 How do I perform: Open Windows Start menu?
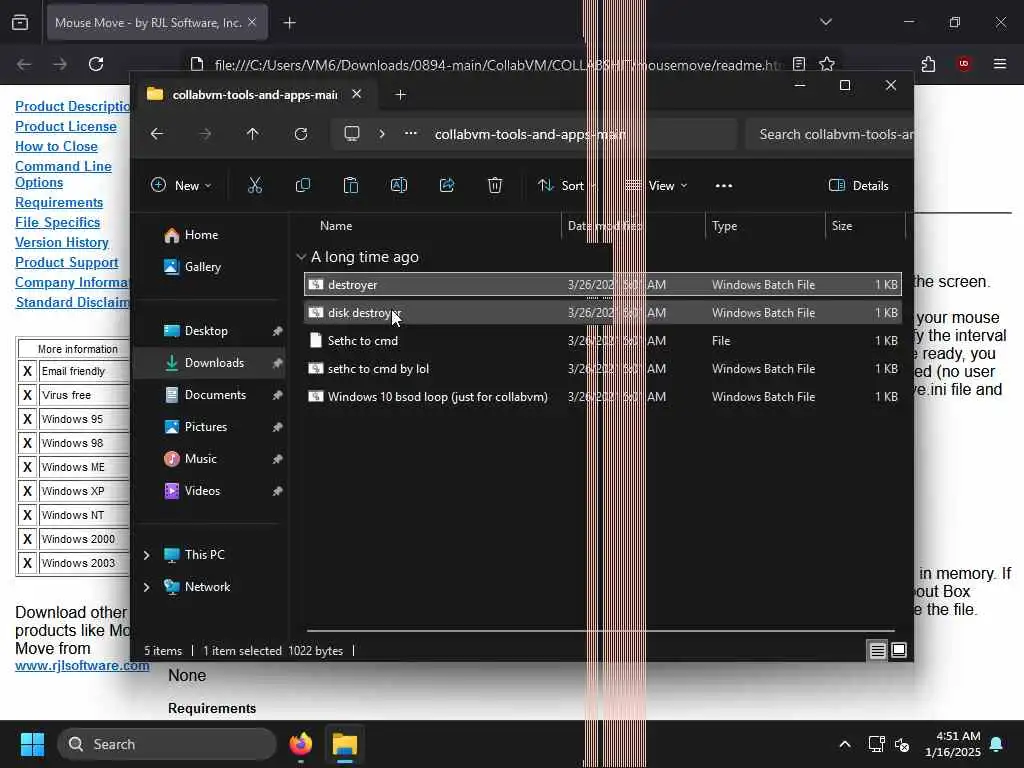pyautogui.click(x=32, y=744)
